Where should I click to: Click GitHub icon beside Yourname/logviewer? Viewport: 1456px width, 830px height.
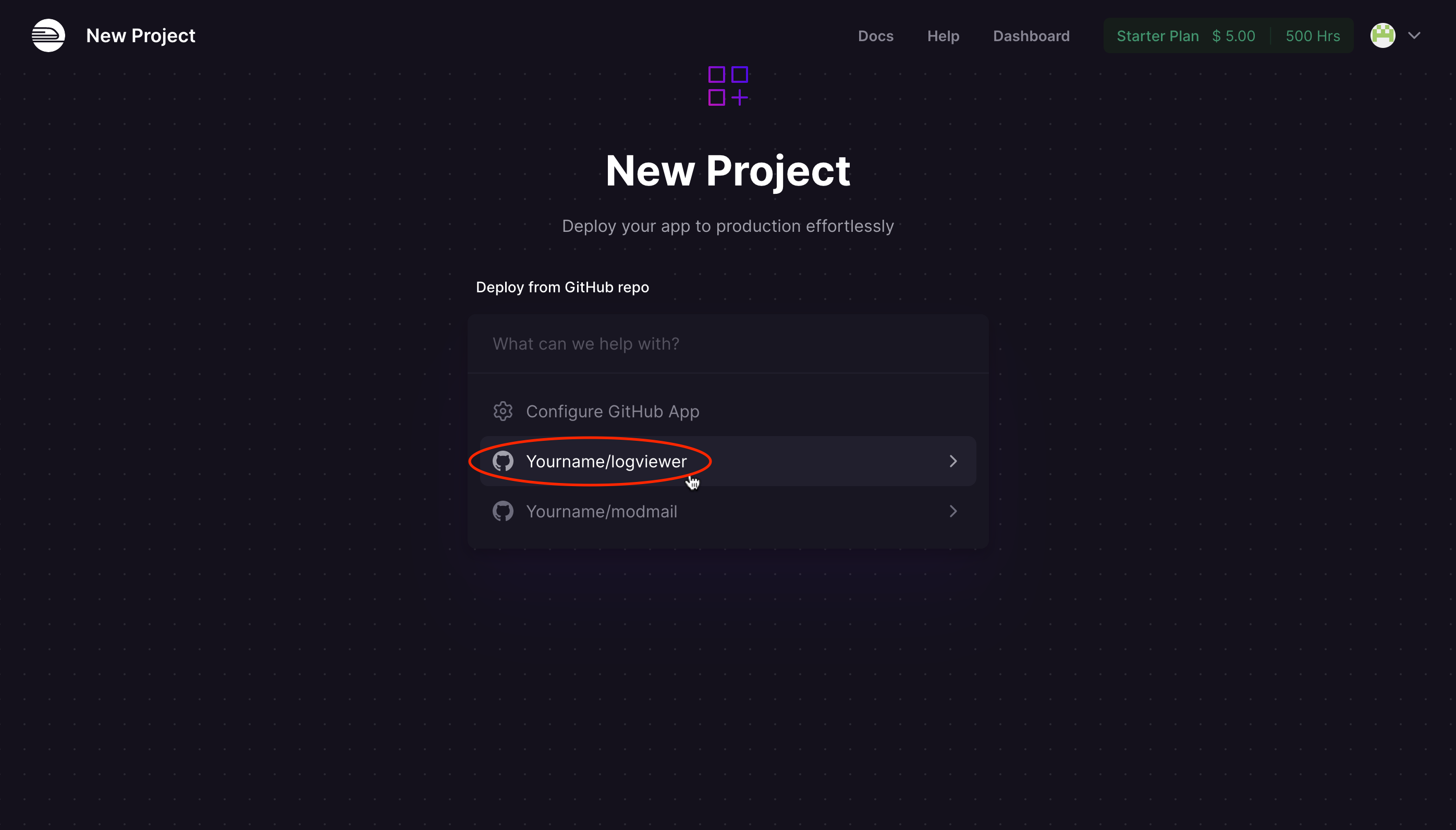tap(503, 461)
